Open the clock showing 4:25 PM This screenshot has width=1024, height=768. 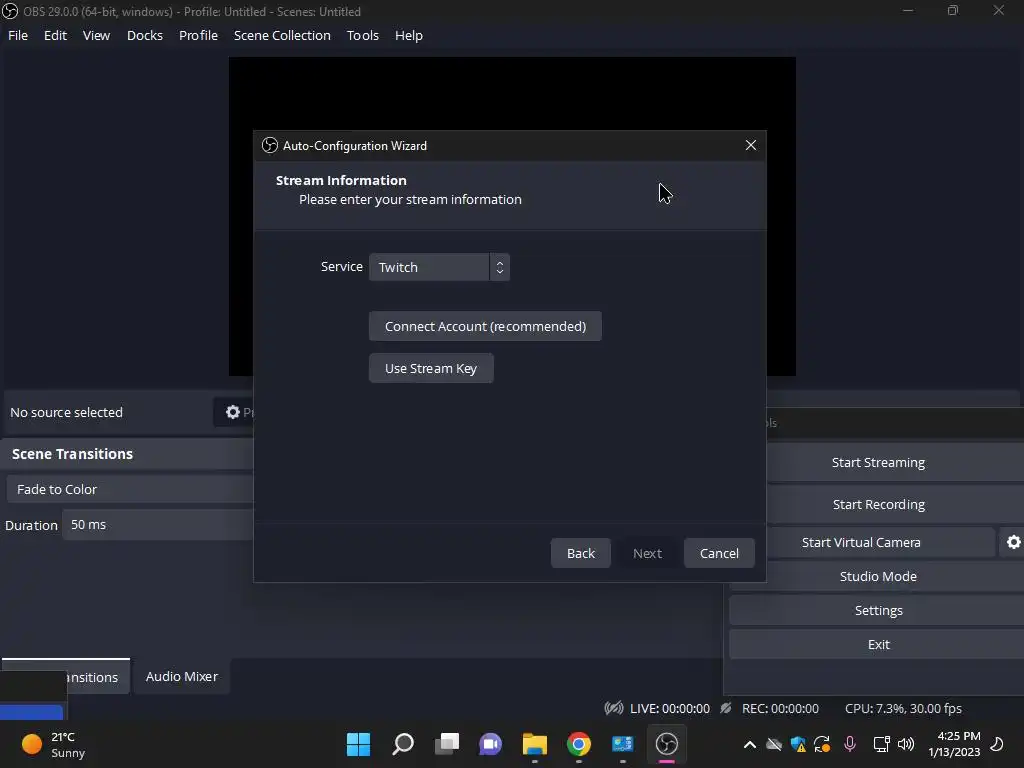pos(954,744)
